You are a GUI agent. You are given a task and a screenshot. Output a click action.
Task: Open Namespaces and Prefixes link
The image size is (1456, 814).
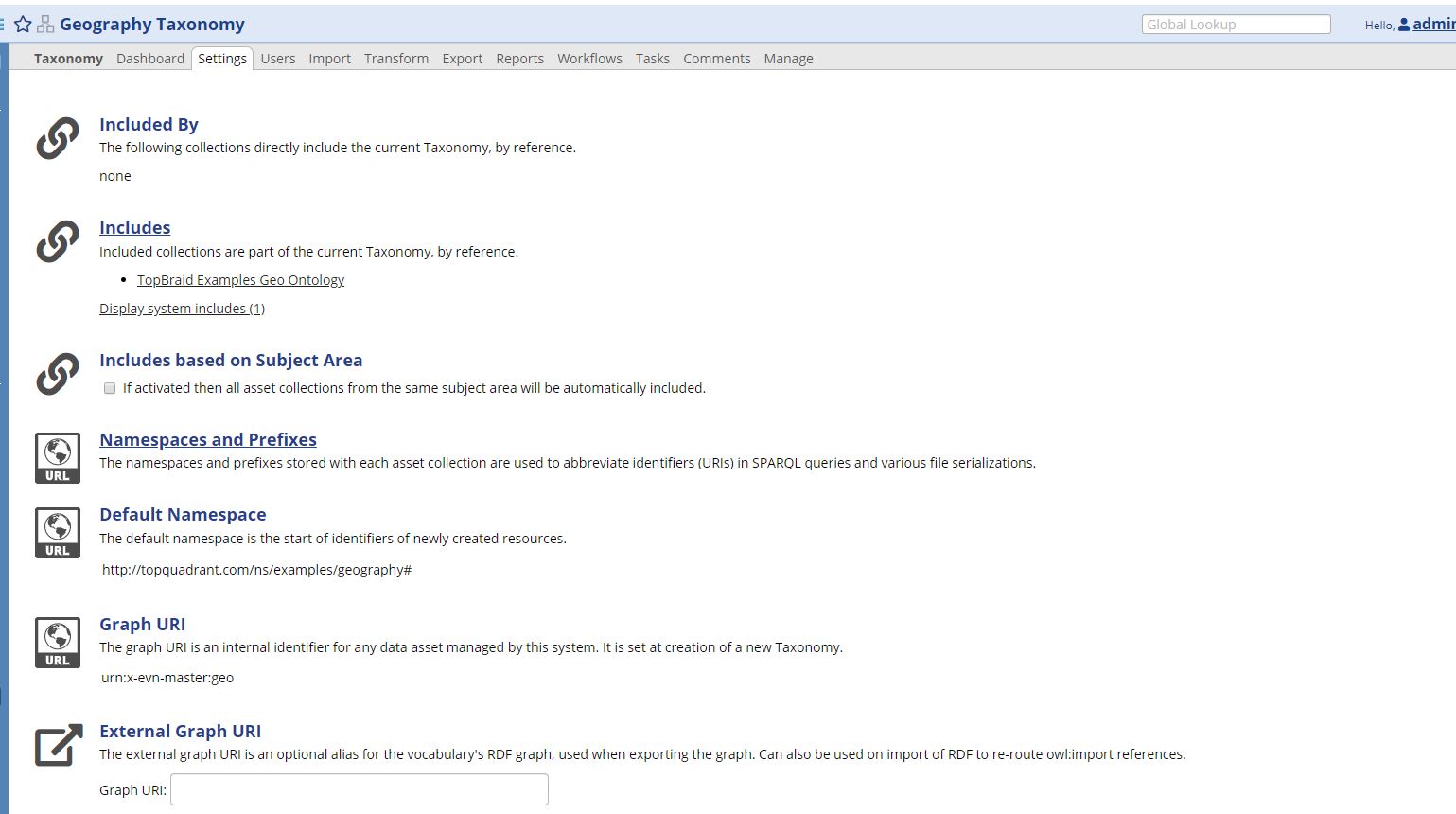[208, 440]
